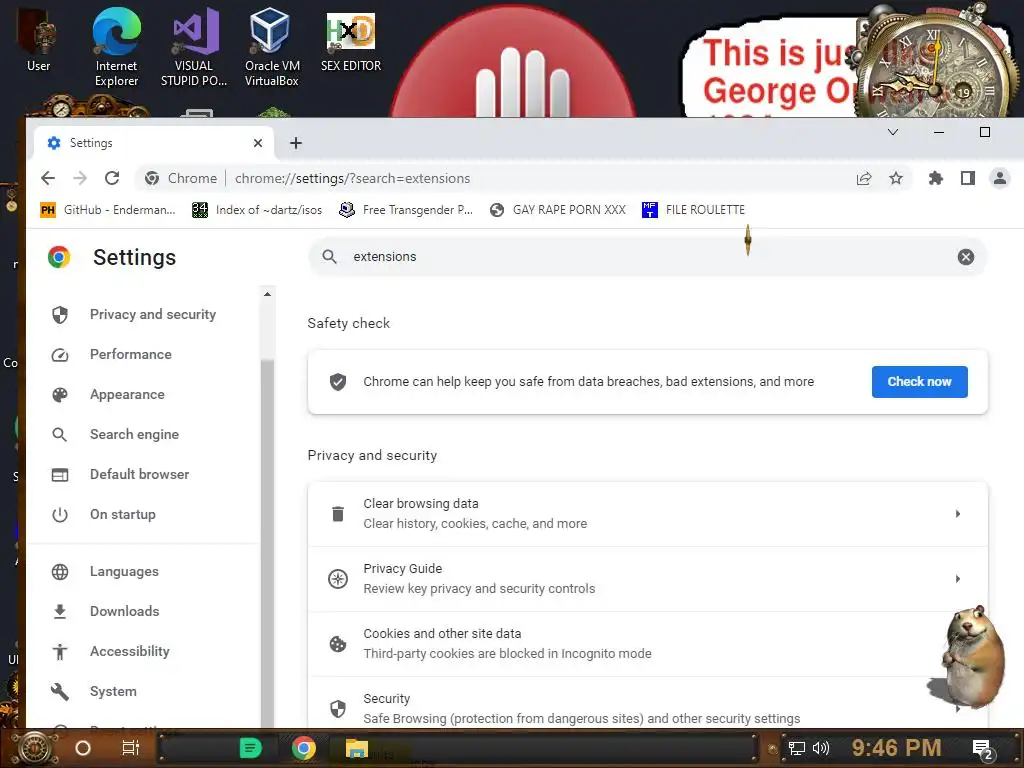1024x768 pixels.
Task: Click the sidebar scrollbar thumb
Action: click(267, 542)
